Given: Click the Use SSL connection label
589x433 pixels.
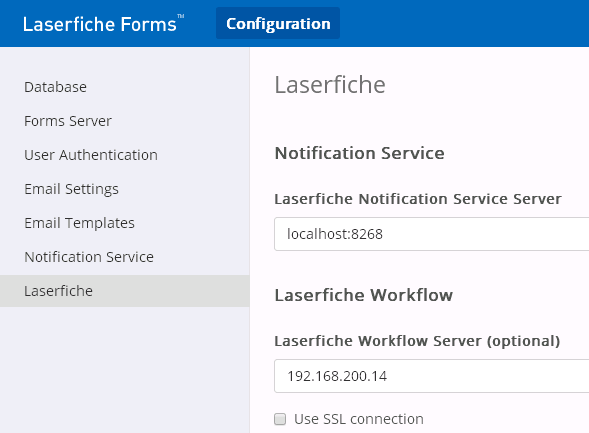Looking at the screenshot, I should tap(359, 419).
